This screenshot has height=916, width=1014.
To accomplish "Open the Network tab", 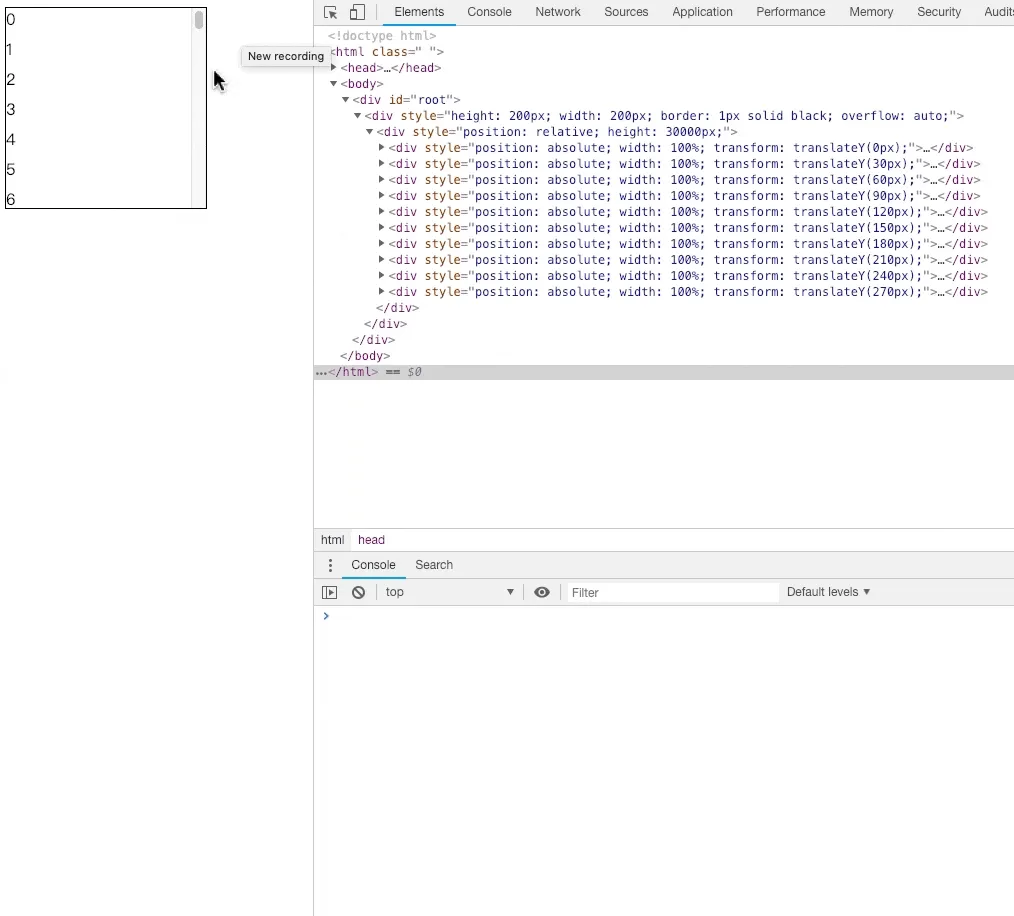I will tap(558, 12).
